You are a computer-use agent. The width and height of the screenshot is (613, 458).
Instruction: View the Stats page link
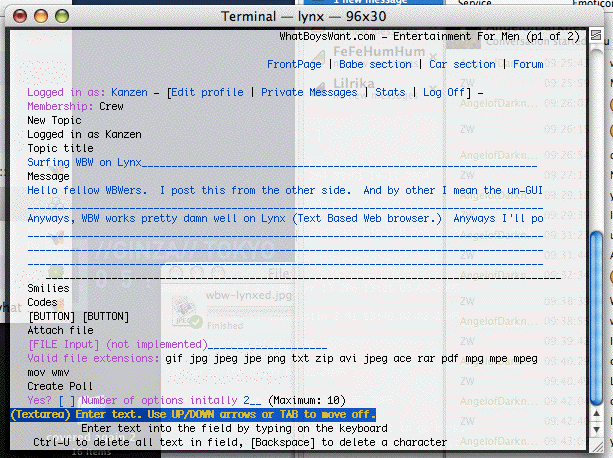coord(390,92)
